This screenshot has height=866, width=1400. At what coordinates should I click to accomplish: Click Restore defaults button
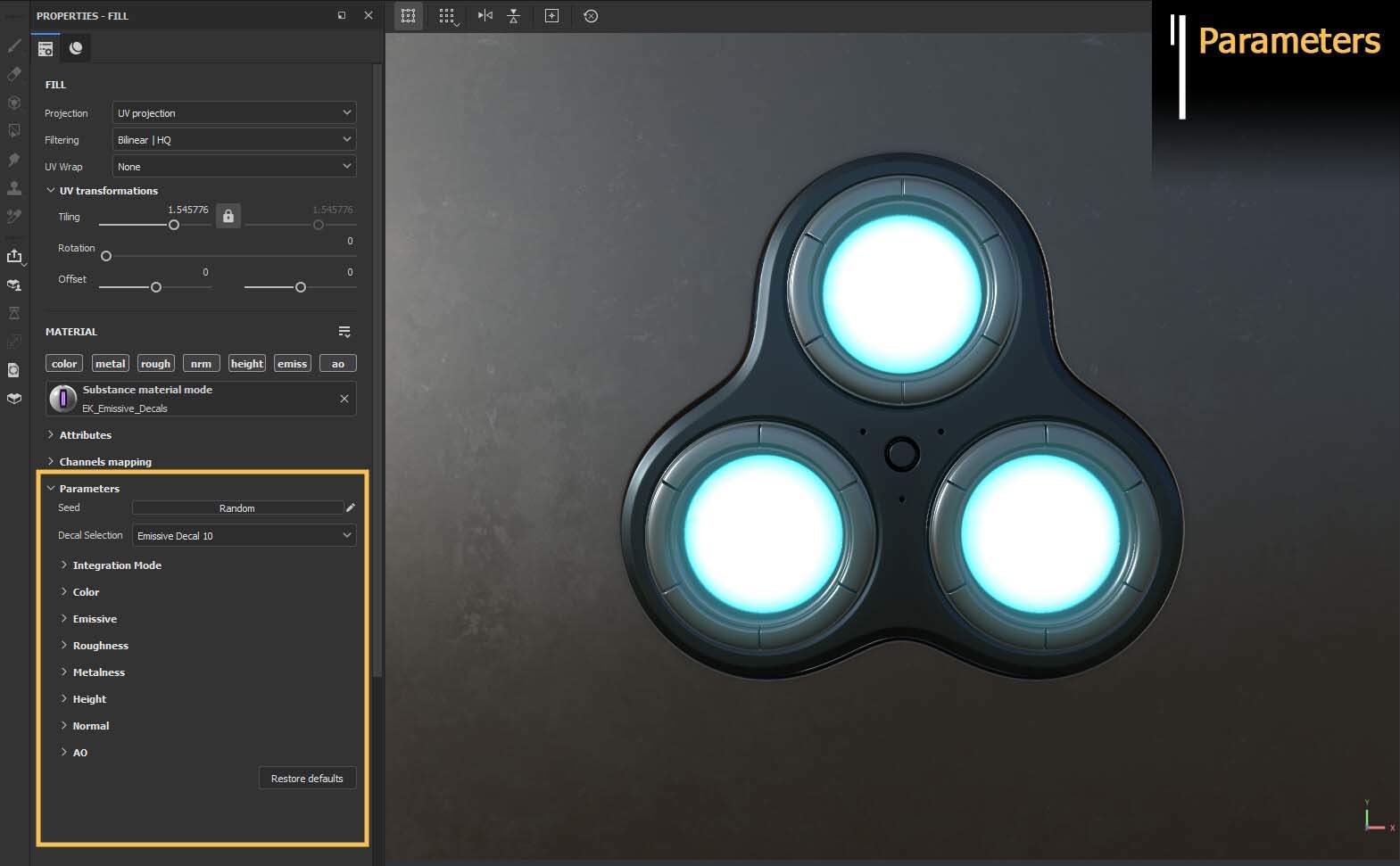pyautogui.click(x=307, y=779)
